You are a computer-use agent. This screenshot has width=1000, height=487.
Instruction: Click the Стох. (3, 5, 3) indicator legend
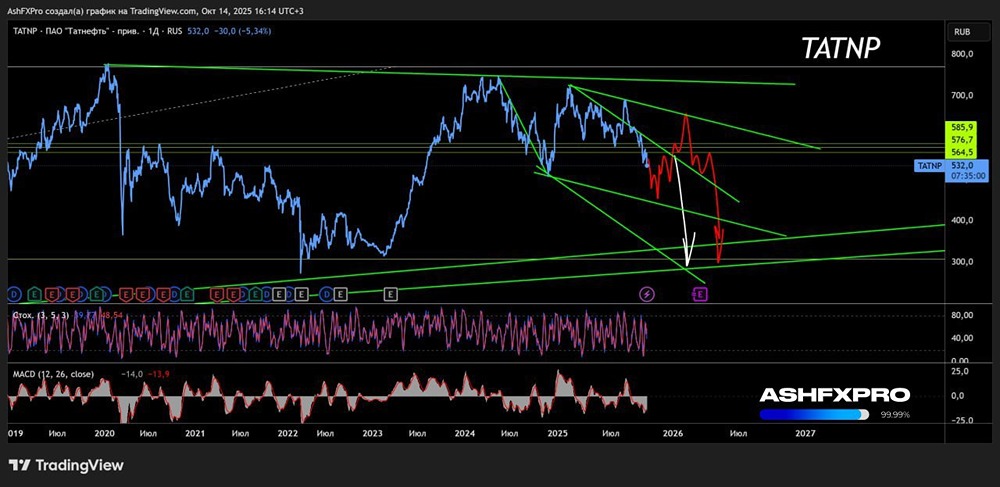(40, 314)
